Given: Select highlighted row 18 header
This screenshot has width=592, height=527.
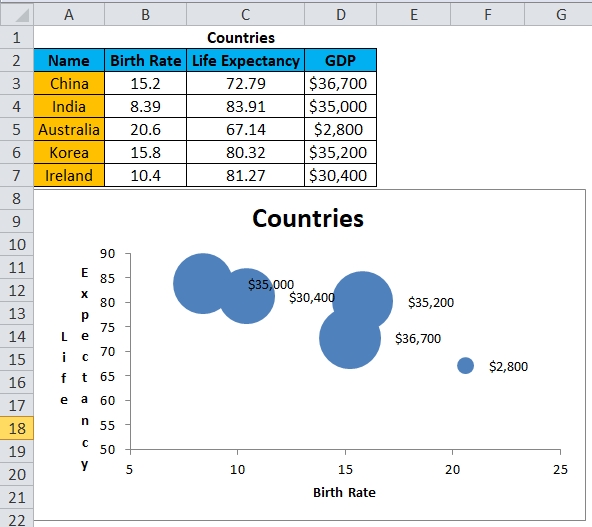Looking at the screenshot, I should pyautogui.click(x=17, y=428).
